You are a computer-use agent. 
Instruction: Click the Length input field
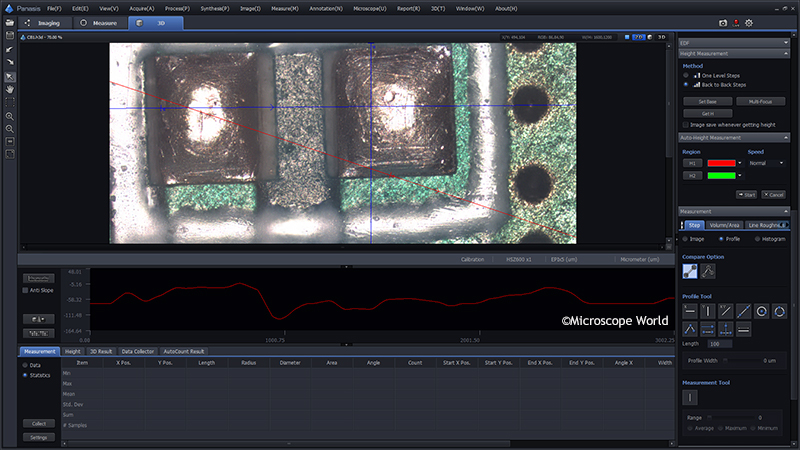[720, 344]
